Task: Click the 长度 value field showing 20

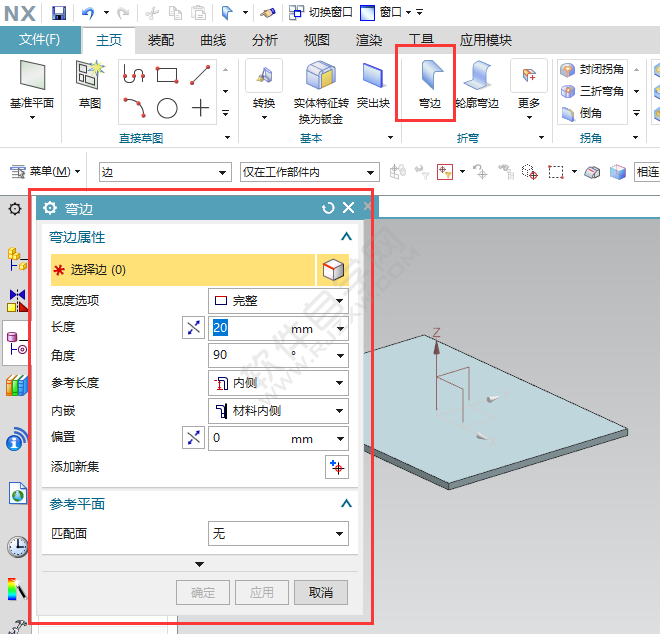Action: pos(278,328)
